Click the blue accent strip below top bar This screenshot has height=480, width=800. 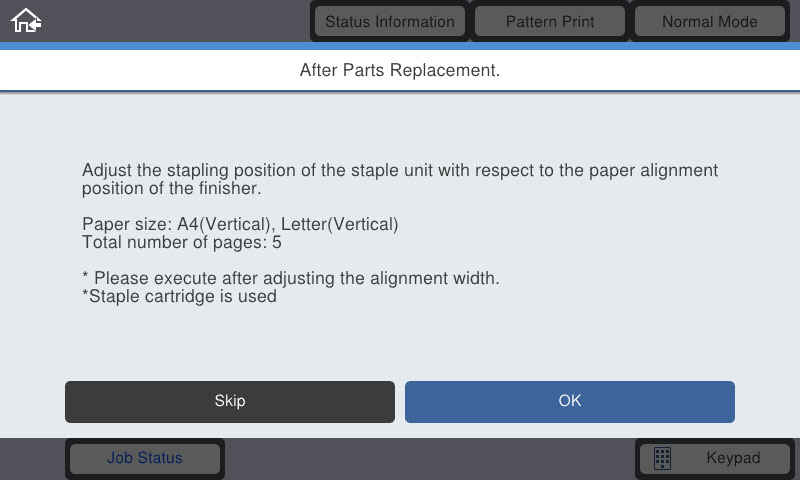(400, 46)
